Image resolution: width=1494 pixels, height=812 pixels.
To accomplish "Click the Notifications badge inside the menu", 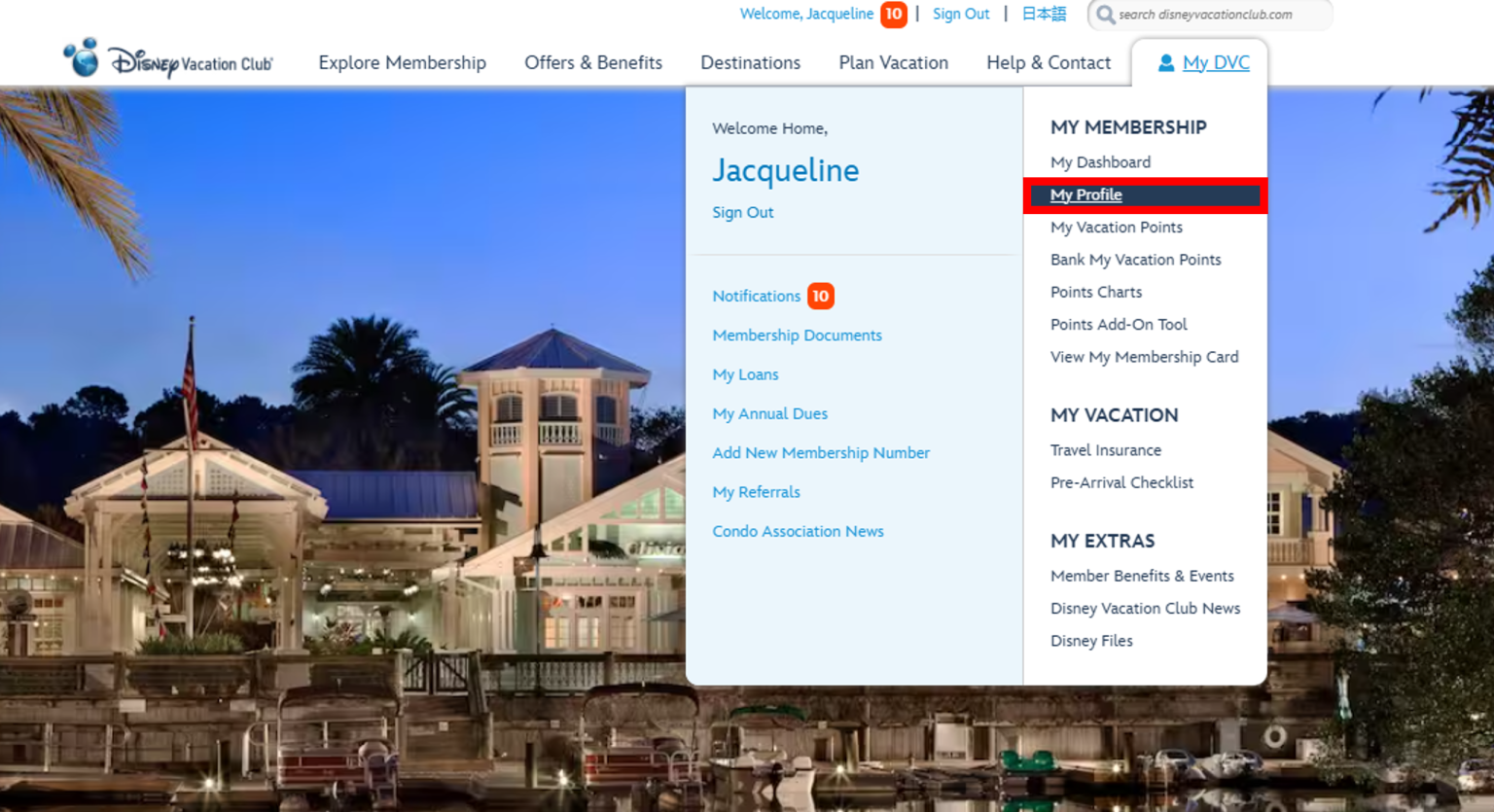I will tap(822, 296).
